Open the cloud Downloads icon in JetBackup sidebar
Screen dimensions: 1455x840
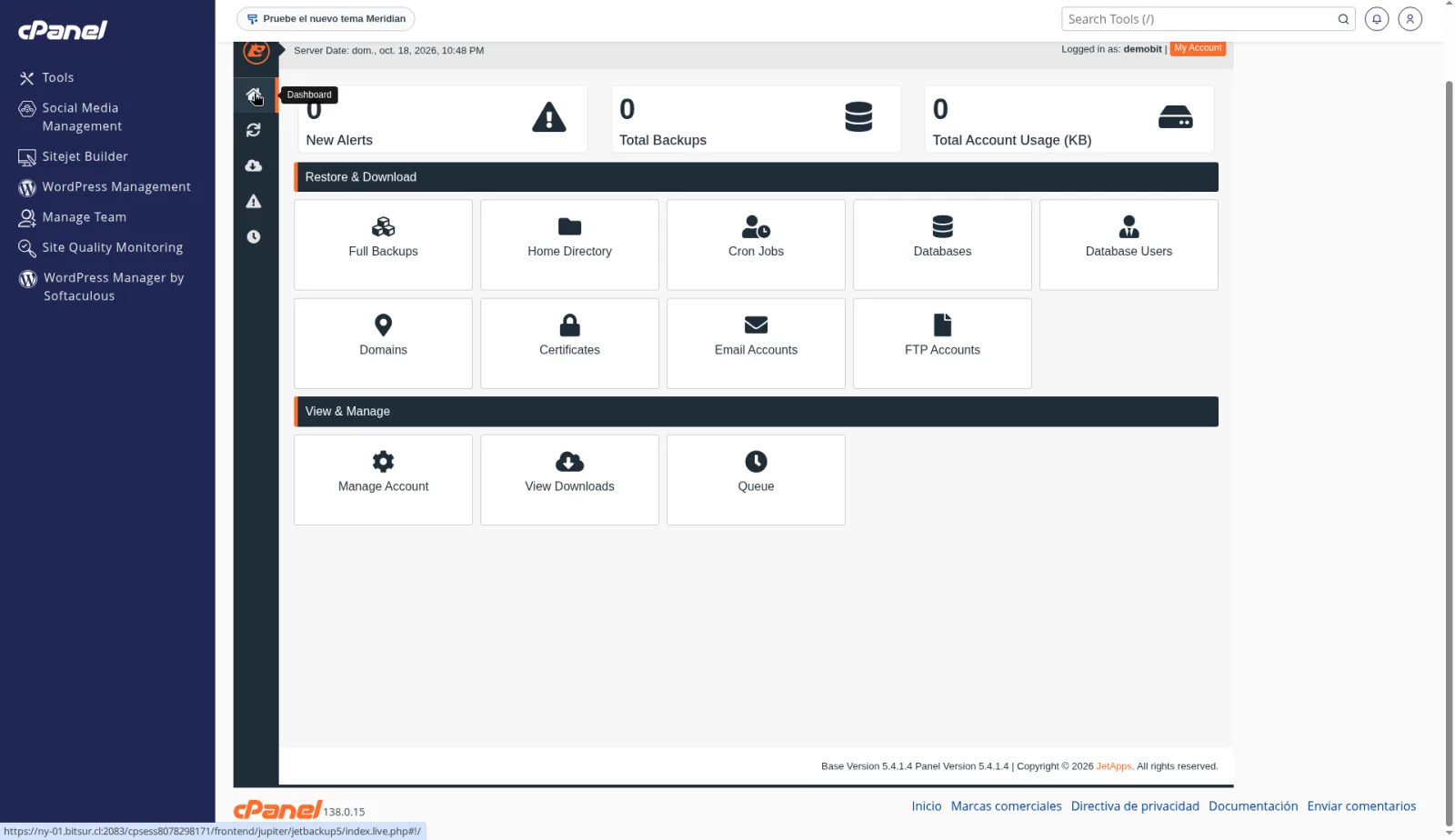point(254,165)
